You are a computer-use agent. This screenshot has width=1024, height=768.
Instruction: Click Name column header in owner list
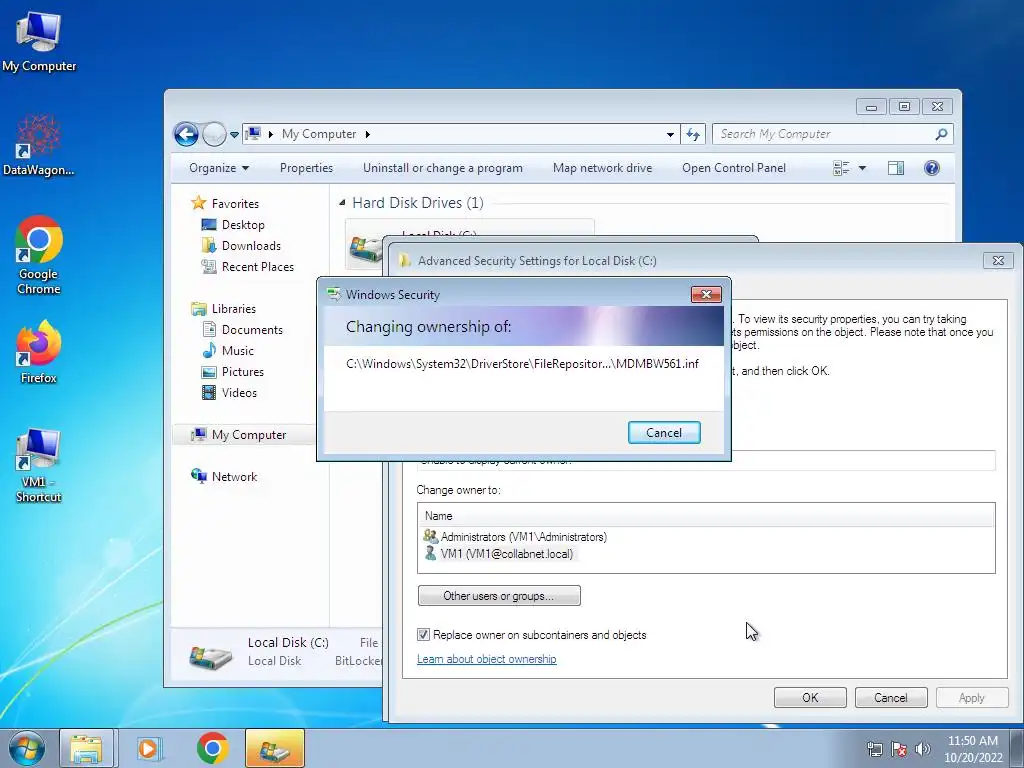click(706, 516)
